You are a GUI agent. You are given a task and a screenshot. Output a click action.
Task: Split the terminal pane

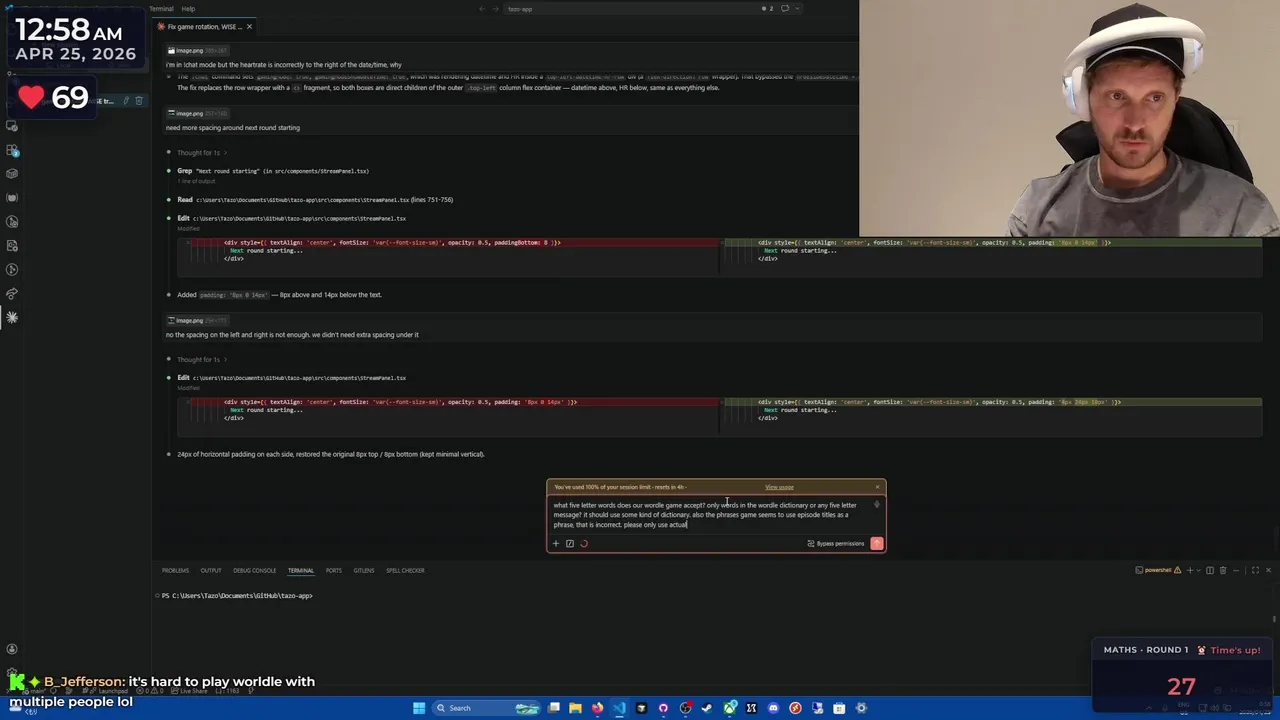(1210, 571)
